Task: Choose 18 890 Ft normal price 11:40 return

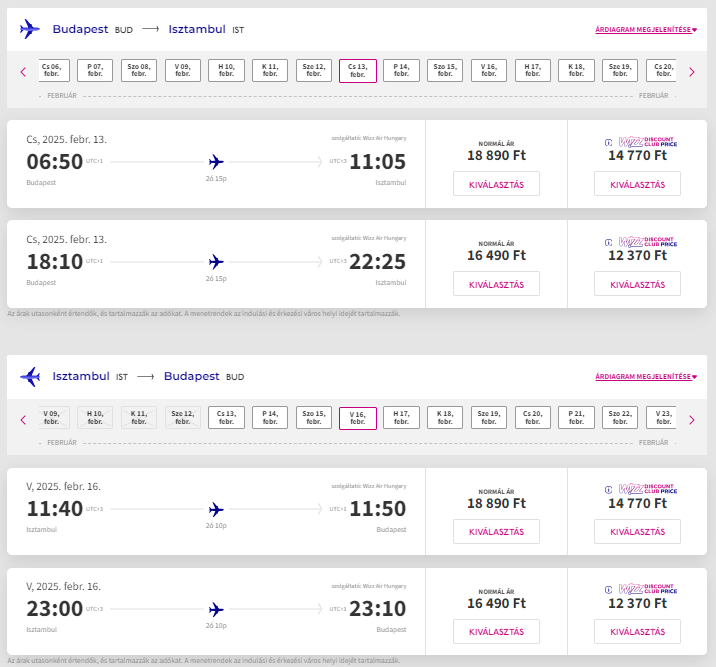Action: (x=496, y=531)
